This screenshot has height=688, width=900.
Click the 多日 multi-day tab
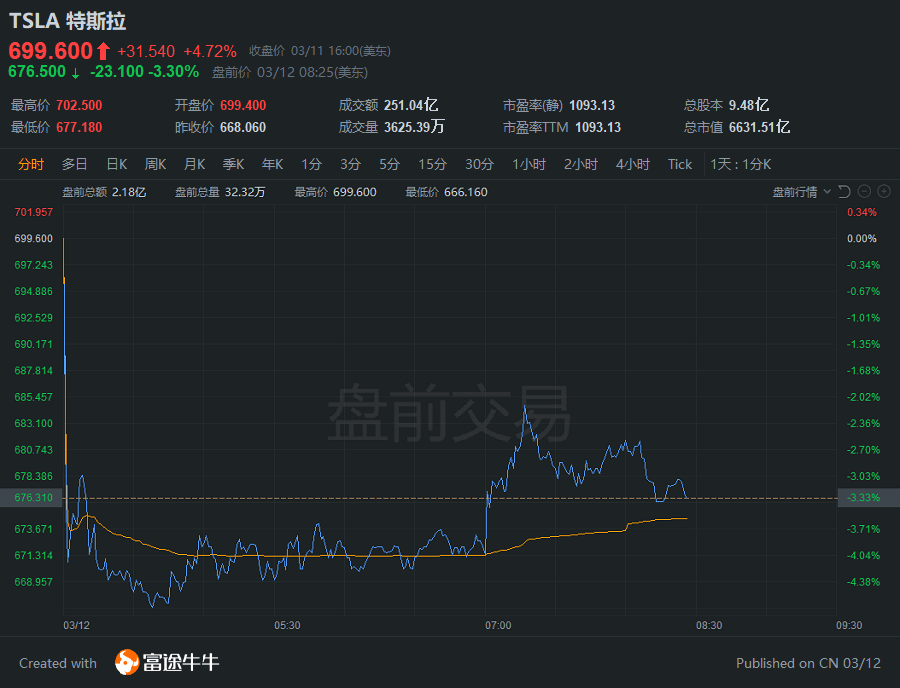click(x=74, y=164)
